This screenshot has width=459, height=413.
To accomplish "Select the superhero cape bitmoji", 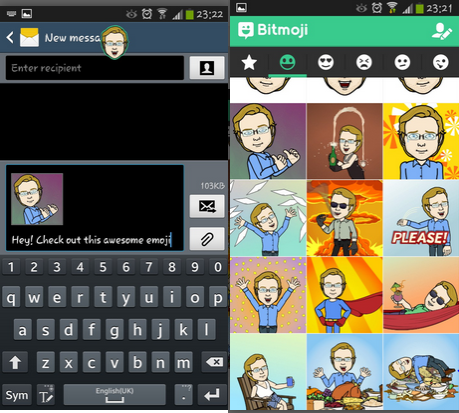I will point(345,295).
